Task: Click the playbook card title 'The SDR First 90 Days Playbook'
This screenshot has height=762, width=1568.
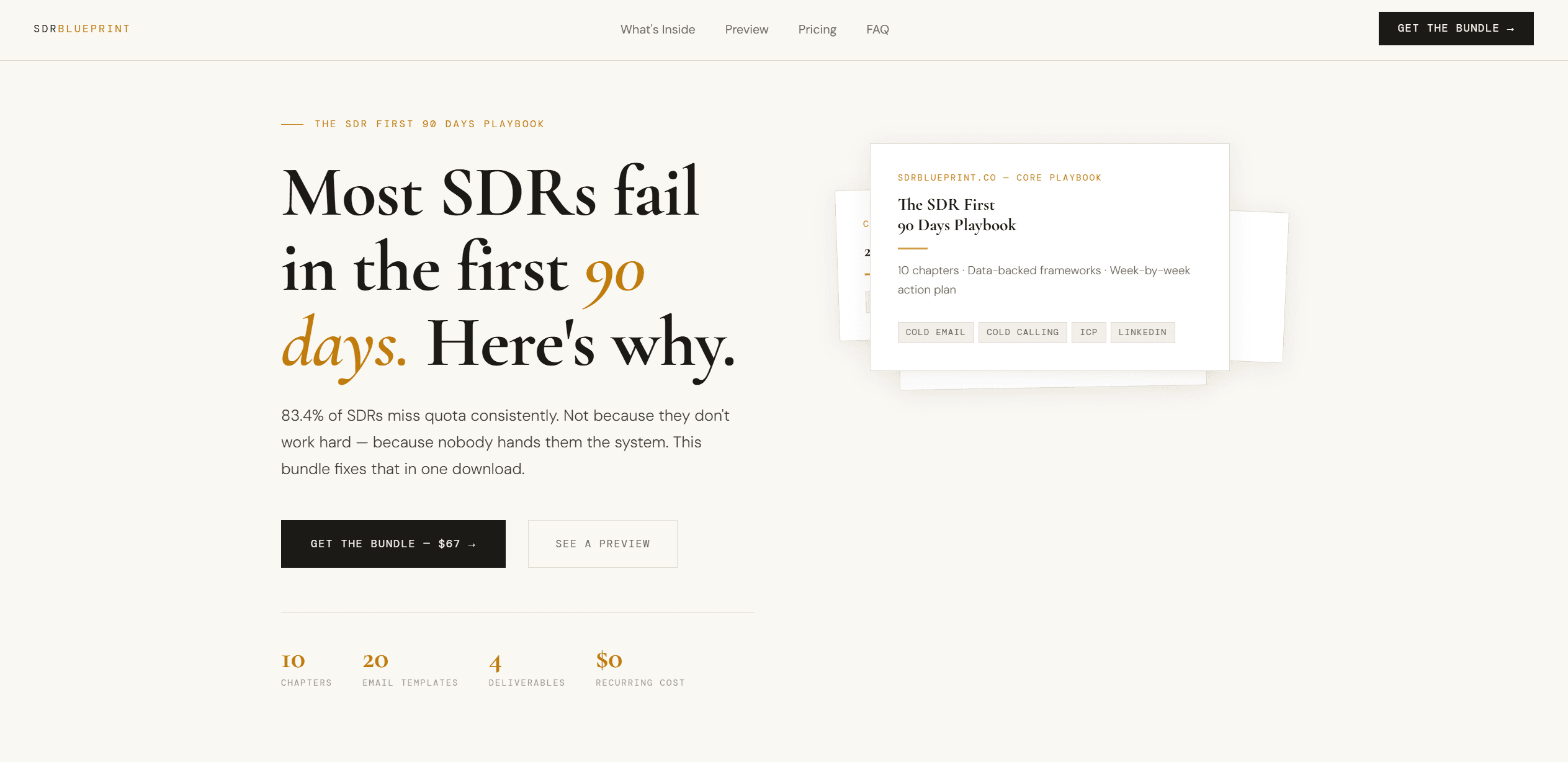Action: (957, 215)
